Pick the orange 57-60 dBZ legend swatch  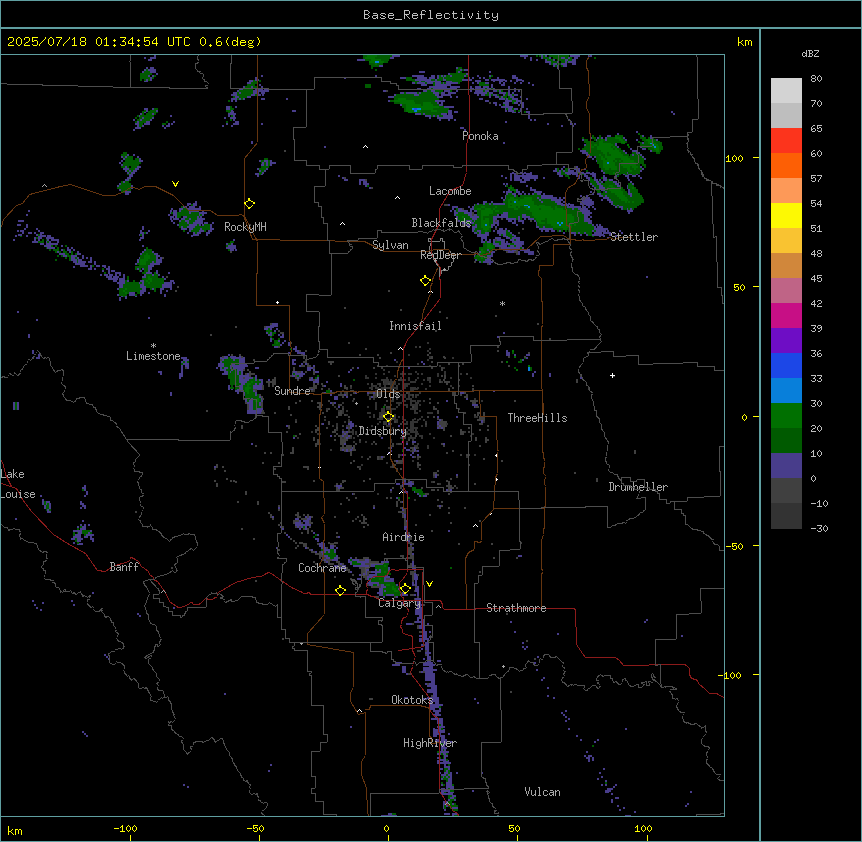[786, 165]
